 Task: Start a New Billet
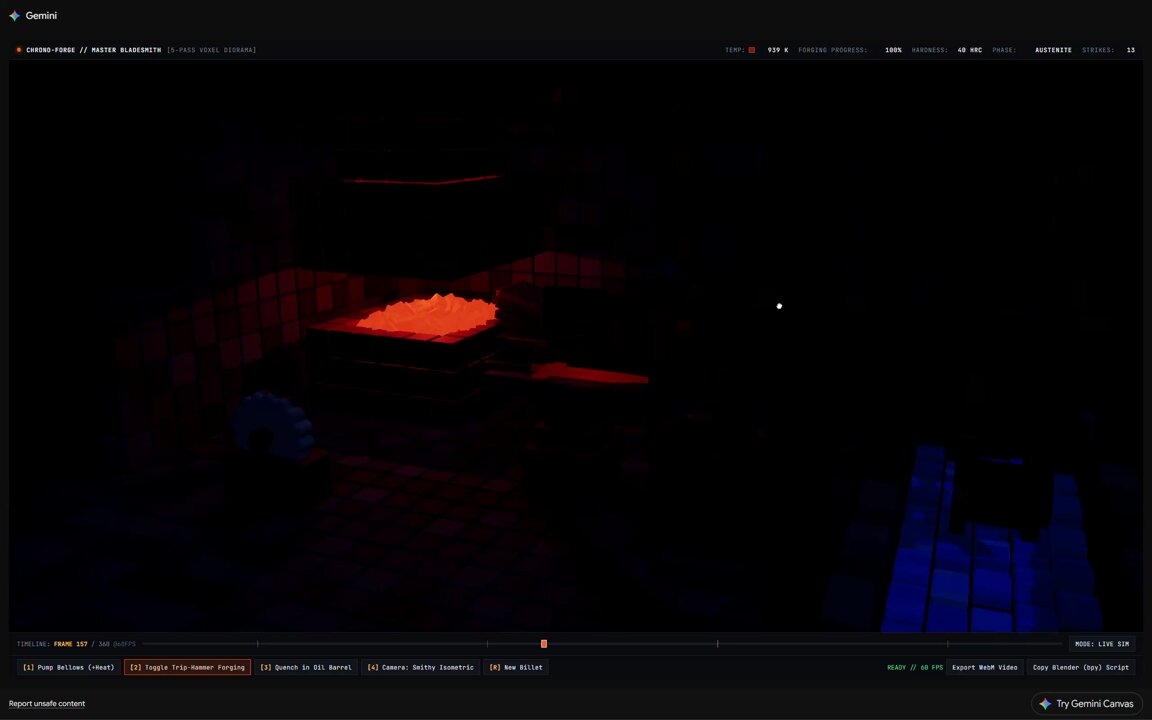[x=516, y=667]
